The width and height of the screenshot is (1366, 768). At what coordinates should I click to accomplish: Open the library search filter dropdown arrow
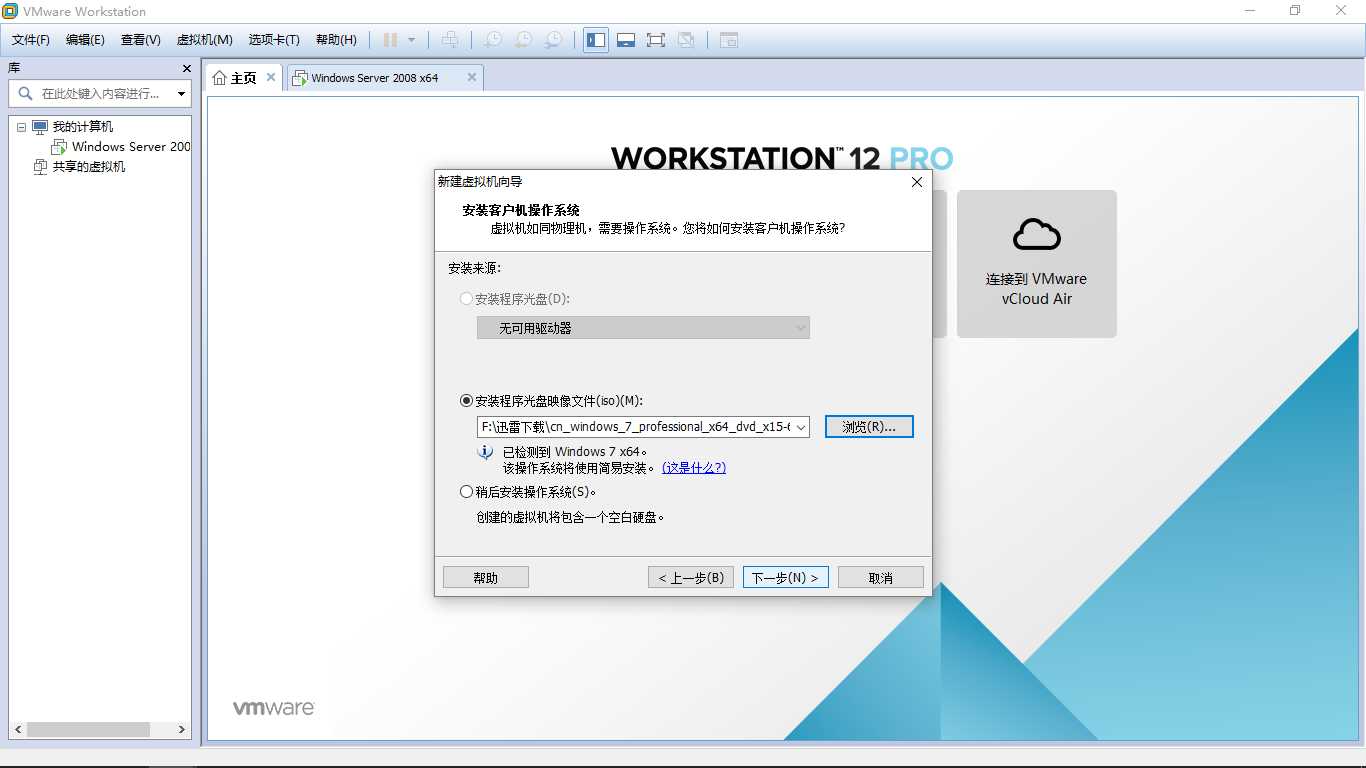[182, 94]
